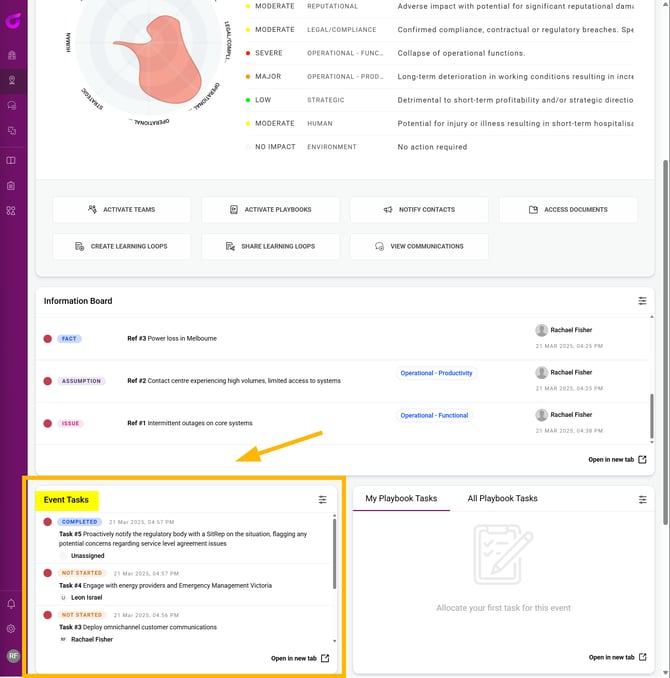Click Create Learning Loops button
The height and width of the screenshot is (678, 670).
[121, 246]
